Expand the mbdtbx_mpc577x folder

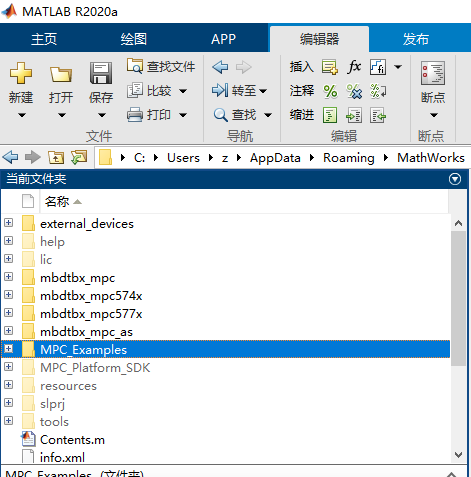(x=9, y=313)
